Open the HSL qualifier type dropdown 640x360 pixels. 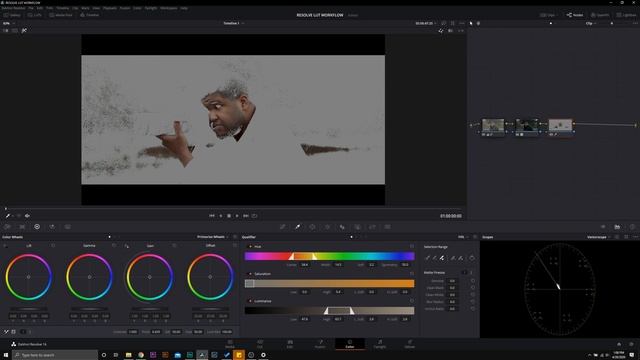pyautogui.click(x=463, y=237)
